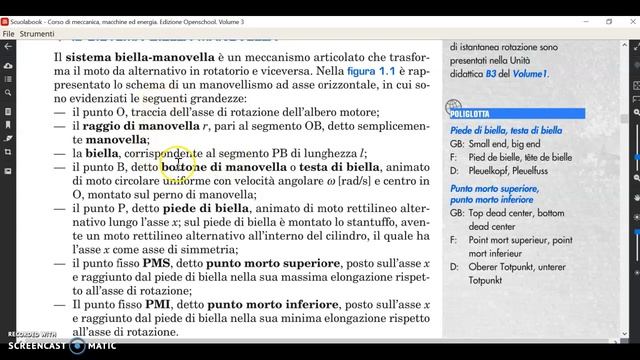Click the zoom-out magnifier on right toolbar
Viewport: 640px width, 360px height.
[x=637, y=178]
